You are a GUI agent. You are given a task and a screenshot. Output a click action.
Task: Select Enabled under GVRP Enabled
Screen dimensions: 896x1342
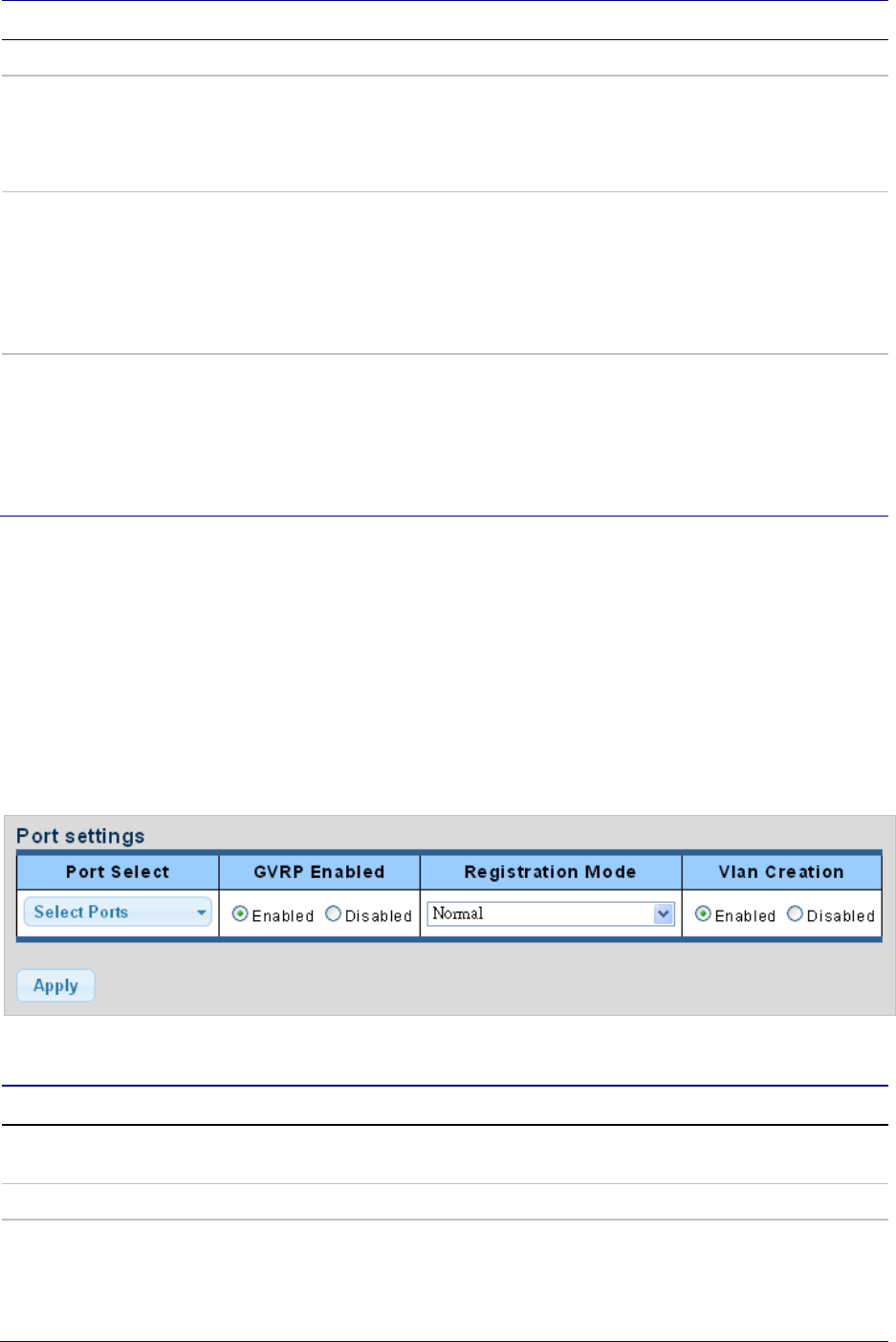click(240, 914)
